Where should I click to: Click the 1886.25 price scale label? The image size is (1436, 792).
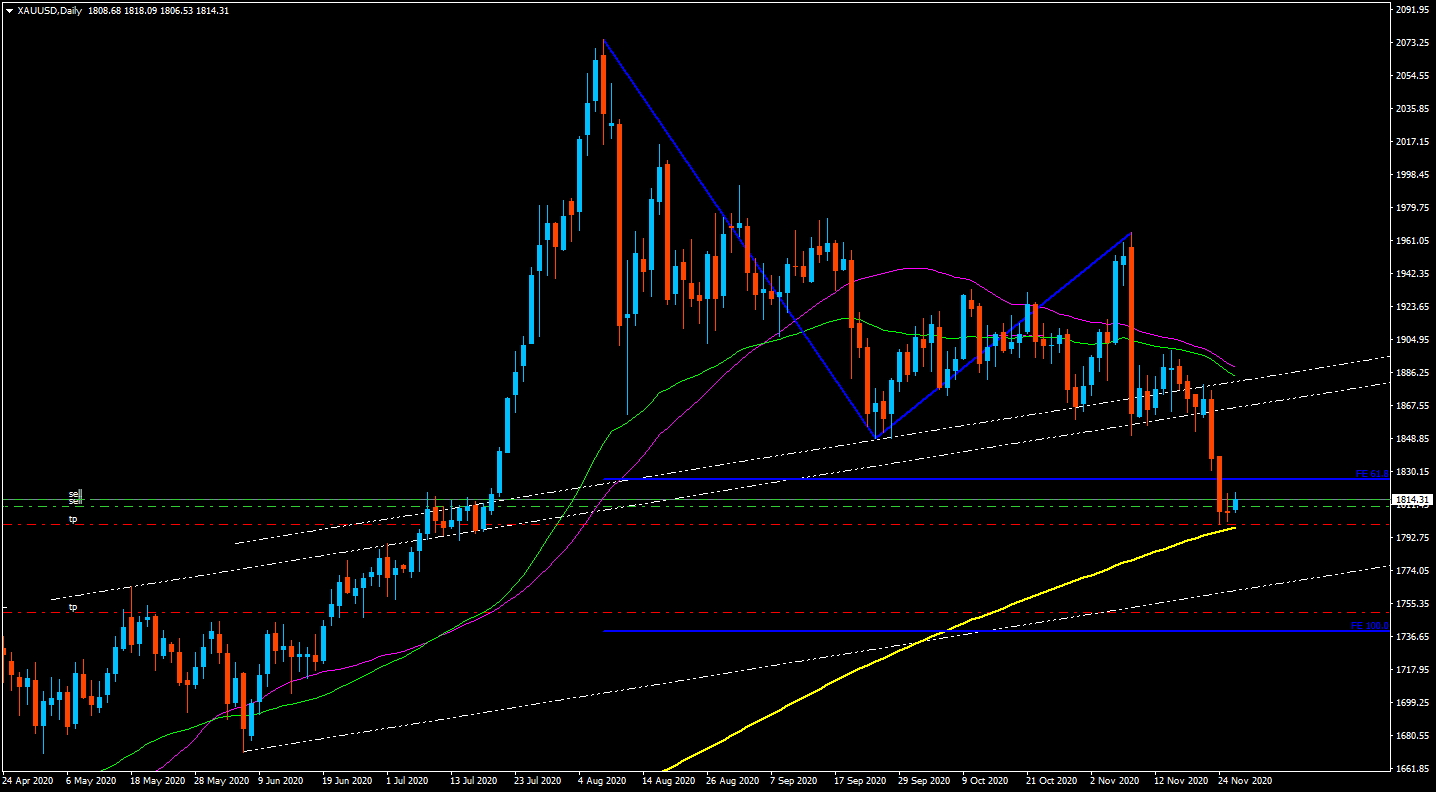[1410, 373]
